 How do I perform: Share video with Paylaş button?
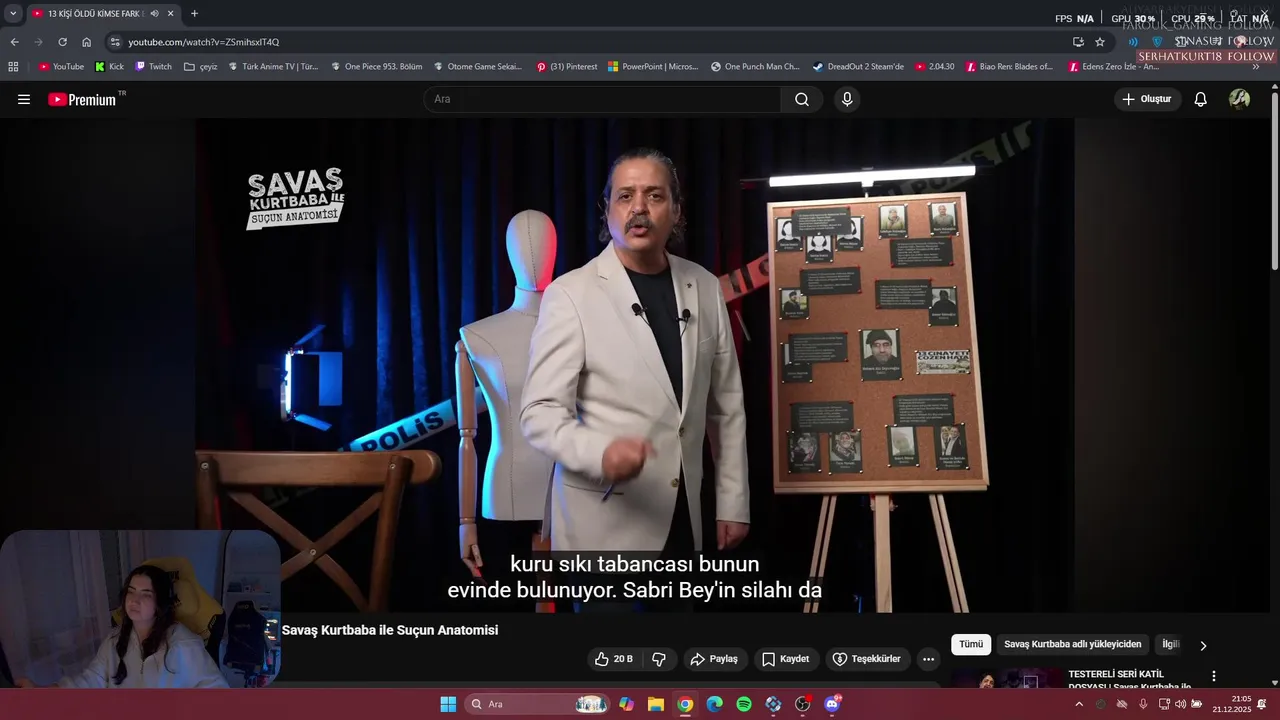tap(714, 659)
